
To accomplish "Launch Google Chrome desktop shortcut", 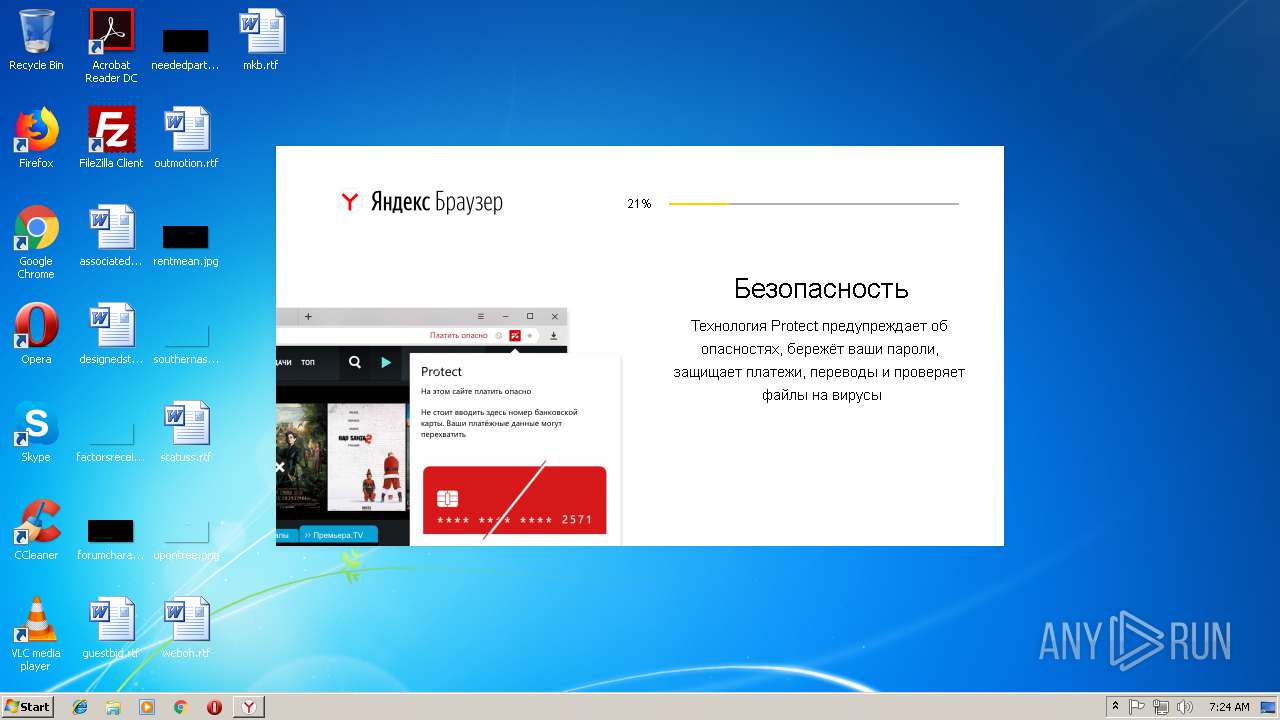I will (36, 242).
